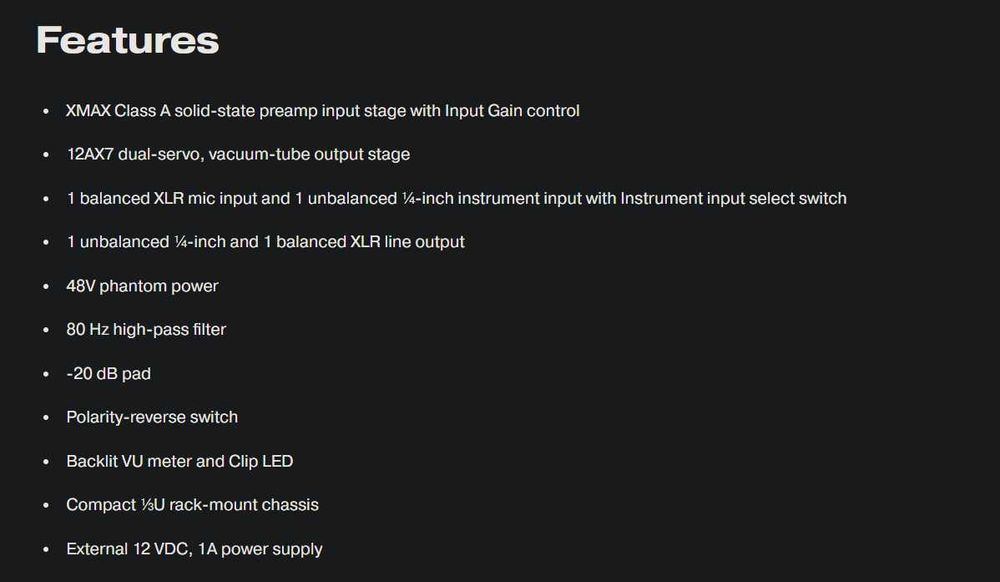
Task: Click the bullet beside 48V phantom power
Action: coord(45,287)
